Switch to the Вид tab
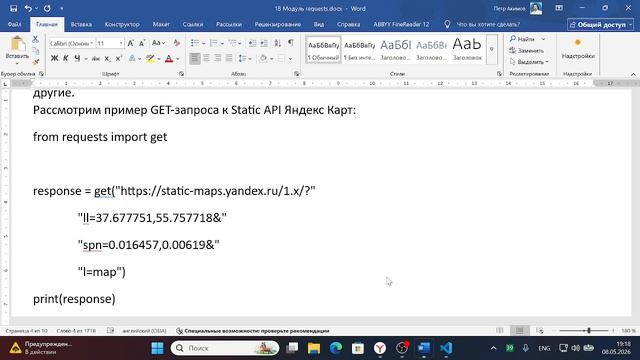 (x=319, y=24)
